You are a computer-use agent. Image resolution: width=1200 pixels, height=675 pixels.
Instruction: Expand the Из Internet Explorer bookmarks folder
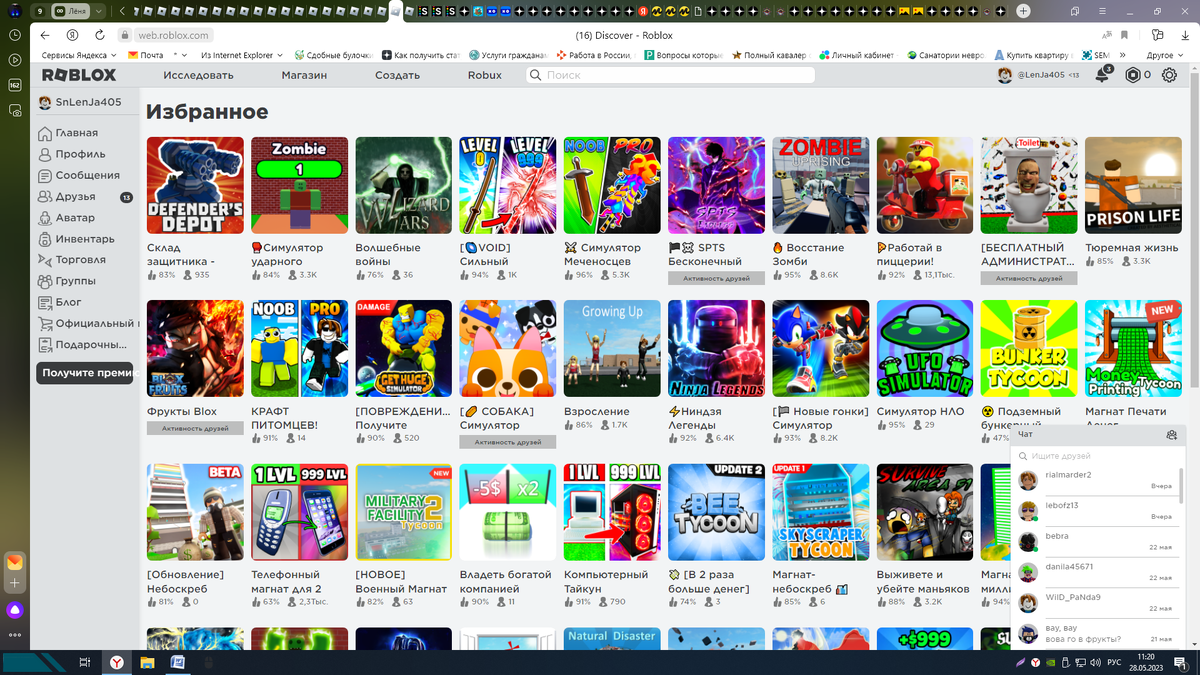[242, 55]
